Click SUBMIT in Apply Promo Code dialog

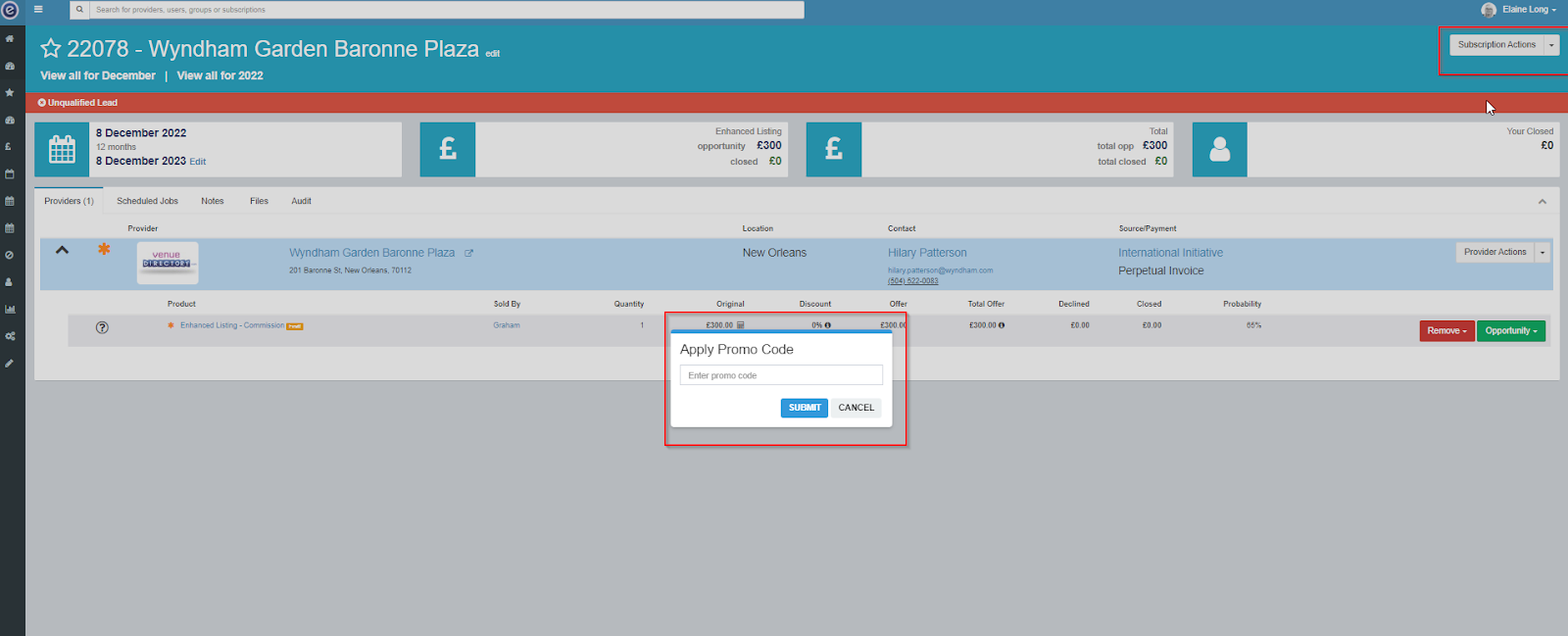(805, 408)
